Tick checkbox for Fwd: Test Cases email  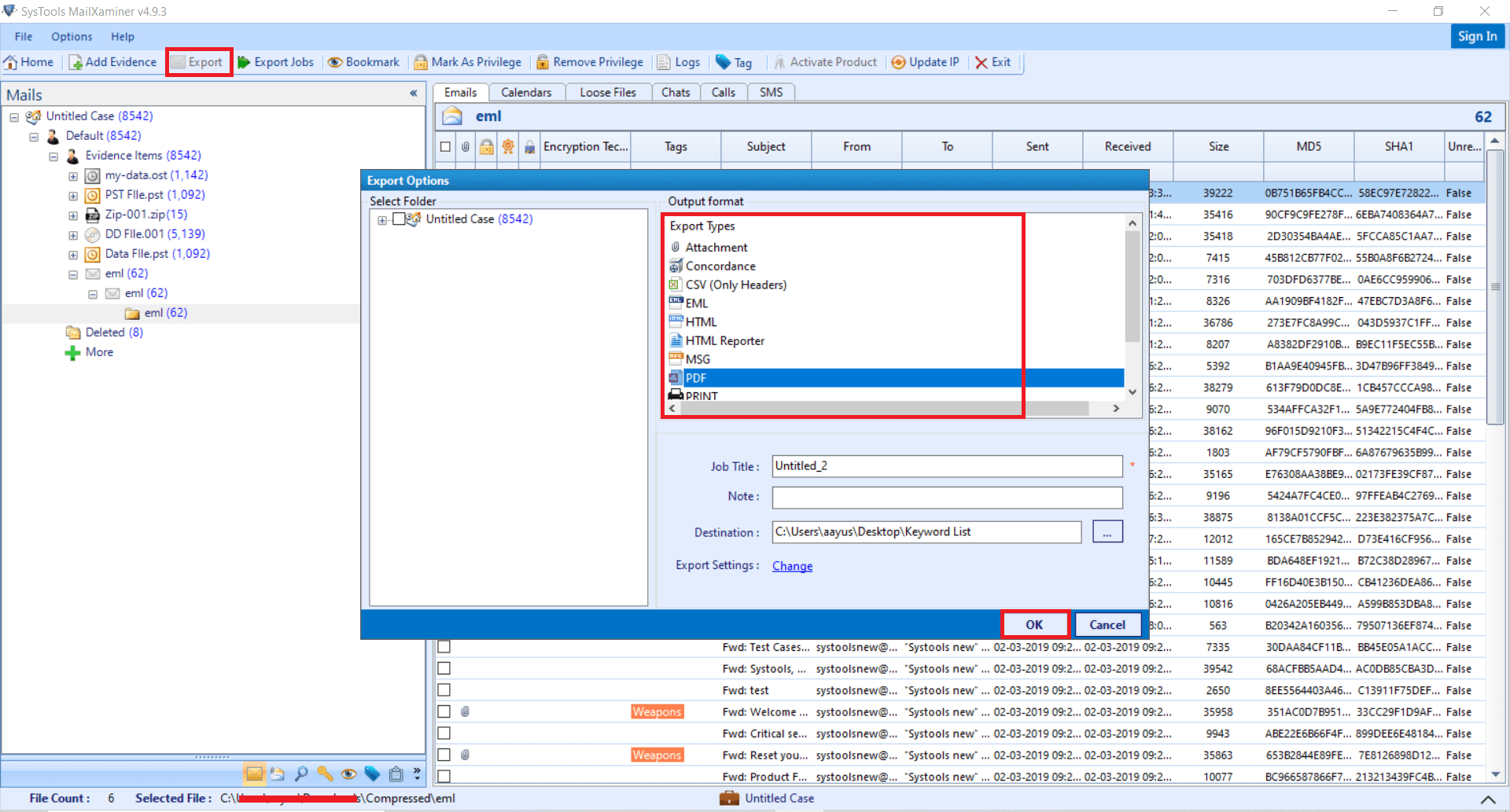click(x=444, y=647)
